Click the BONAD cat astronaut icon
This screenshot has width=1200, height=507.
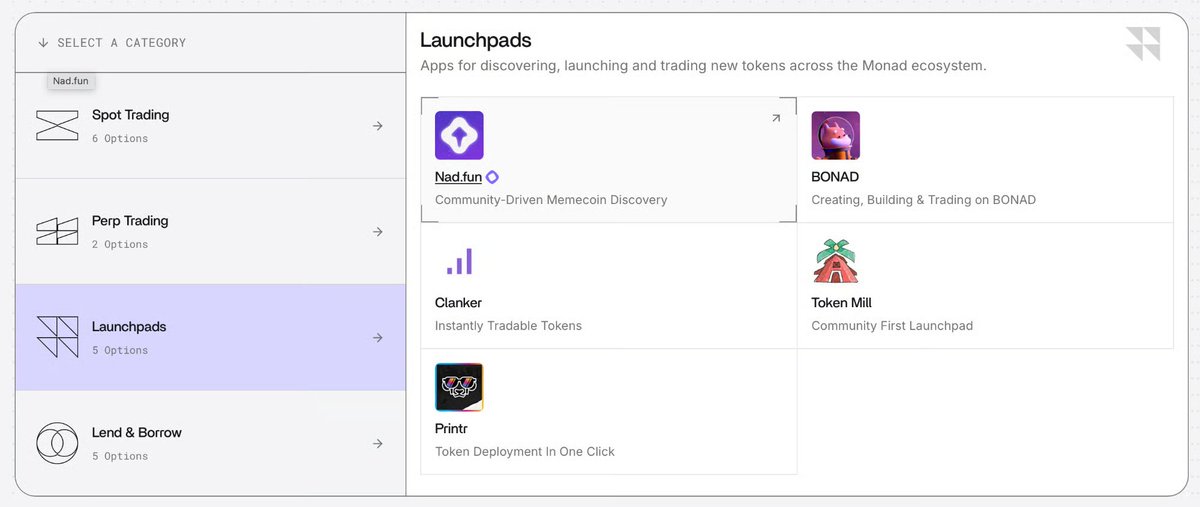(x=836, y=135)
